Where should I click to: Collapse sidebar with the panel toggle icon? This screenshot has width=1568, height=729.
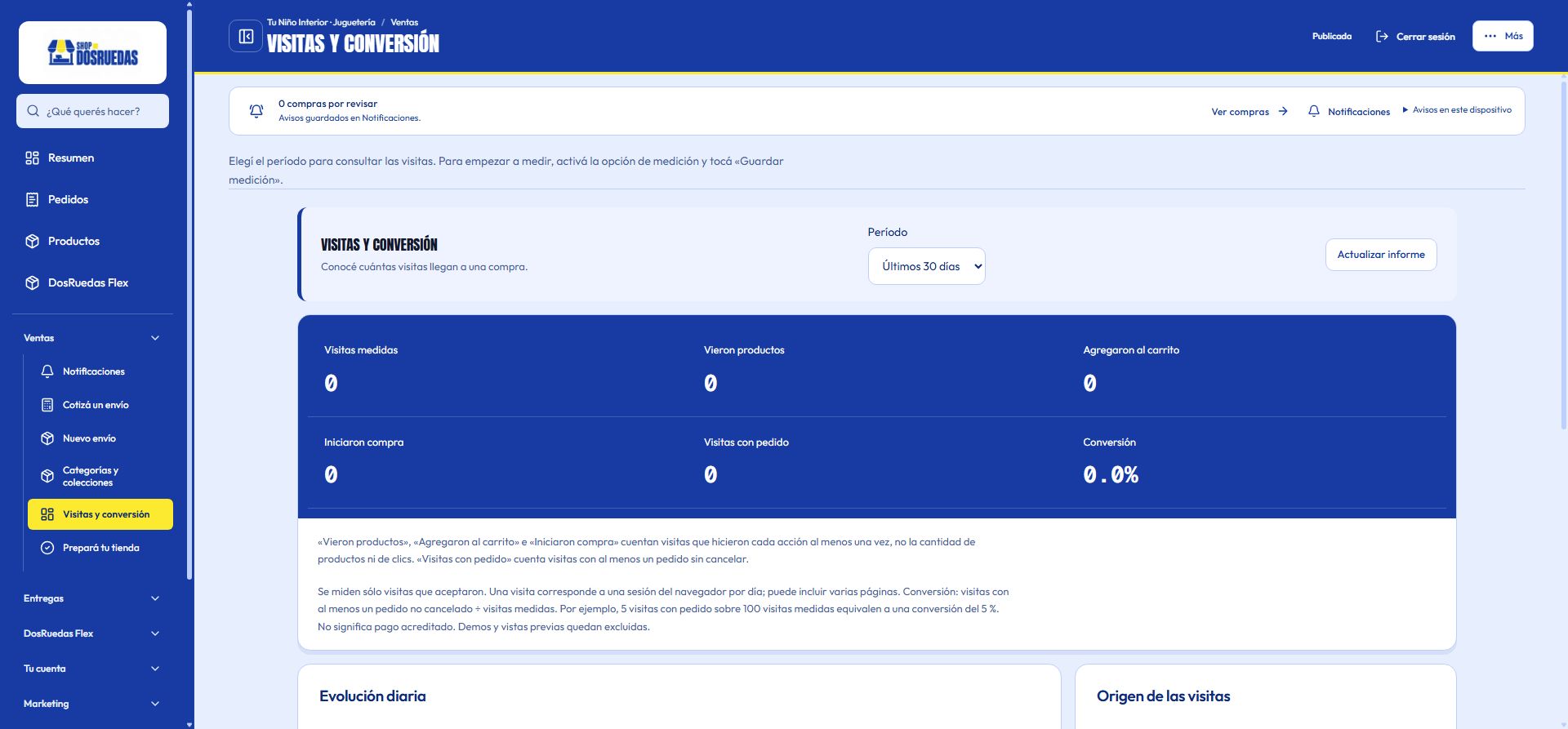click(246, 36)
